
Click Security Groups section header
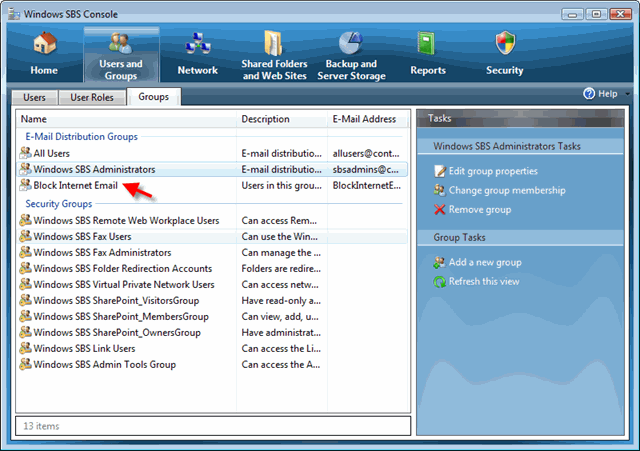click(59, 203)
